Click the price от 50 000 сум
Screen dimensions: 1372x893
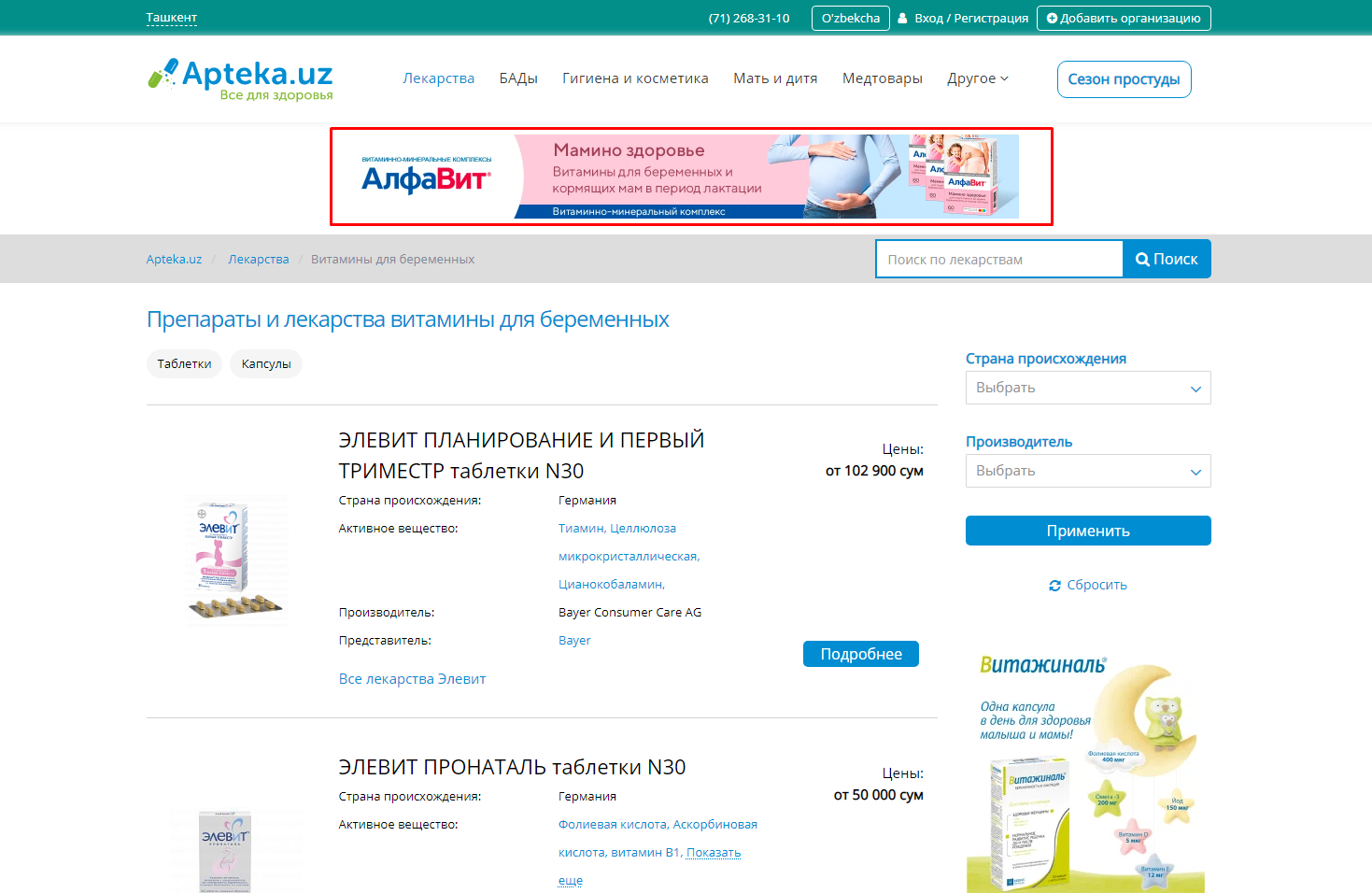pyautogui.click(x=878, y=795)
